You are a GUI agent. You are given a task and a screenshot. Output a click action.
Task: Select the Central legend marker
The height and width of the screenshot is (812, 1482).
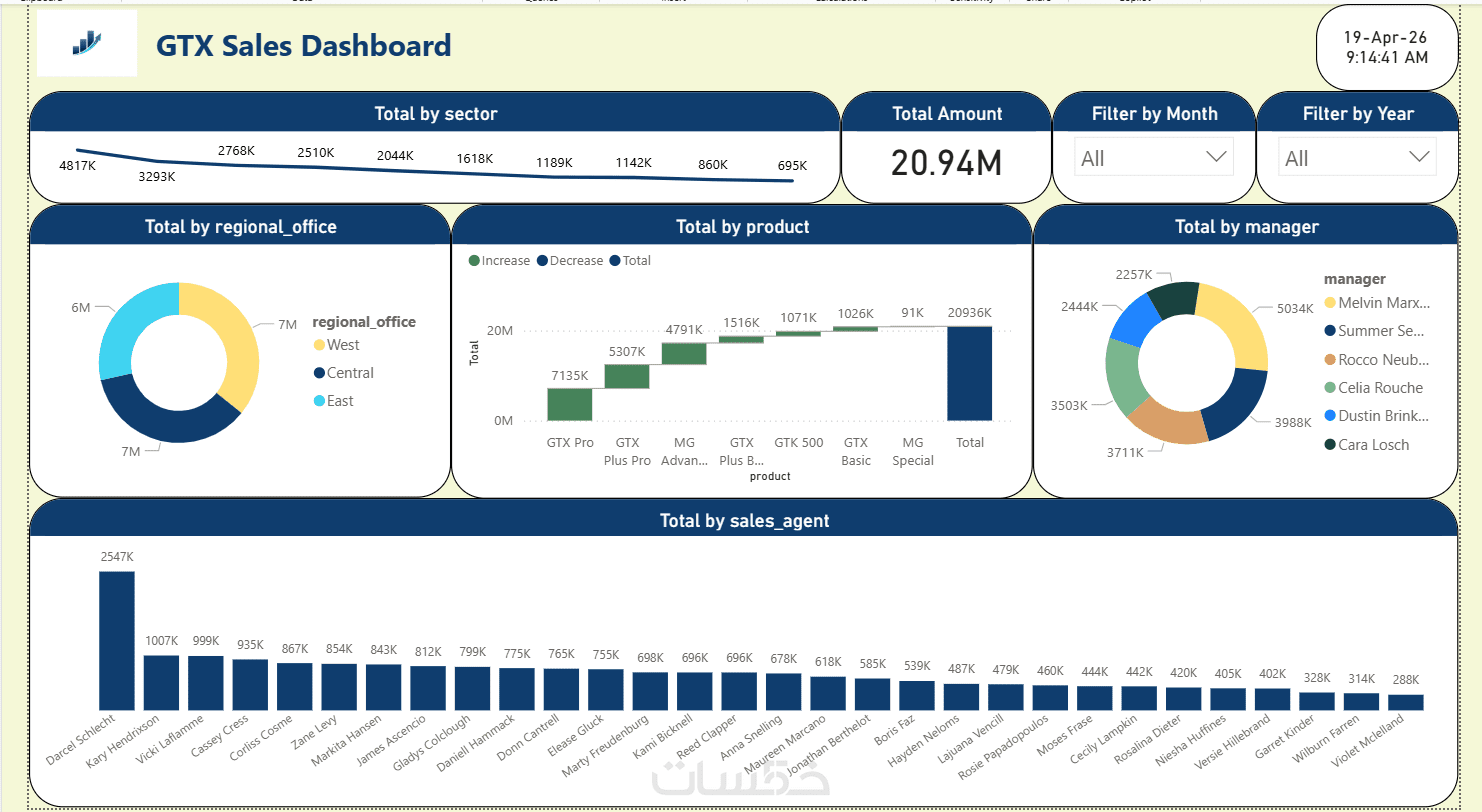point(320,373)
